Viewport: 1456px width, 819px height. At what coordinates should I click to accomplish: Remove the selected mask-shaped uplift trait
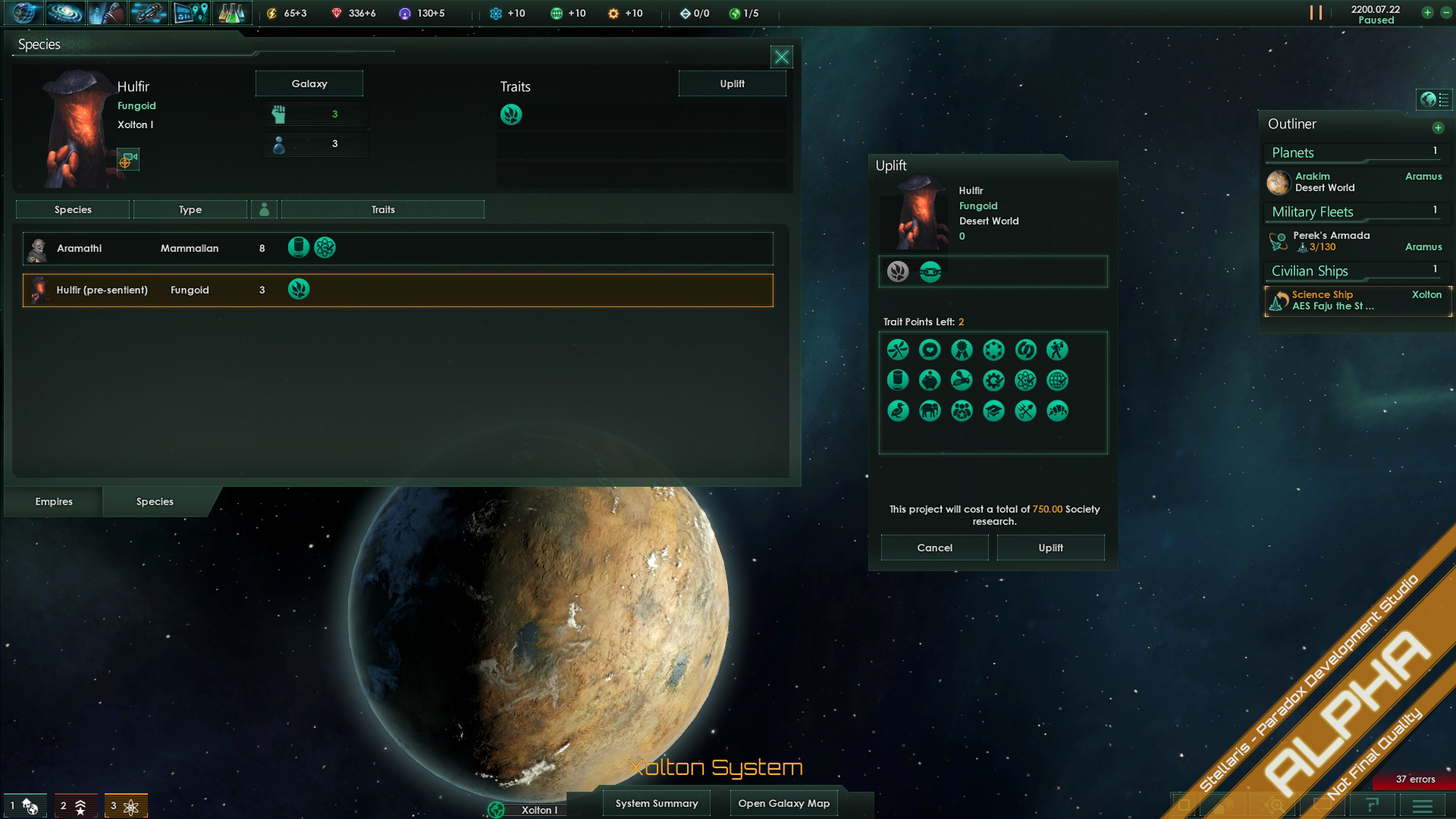[930, 271]
